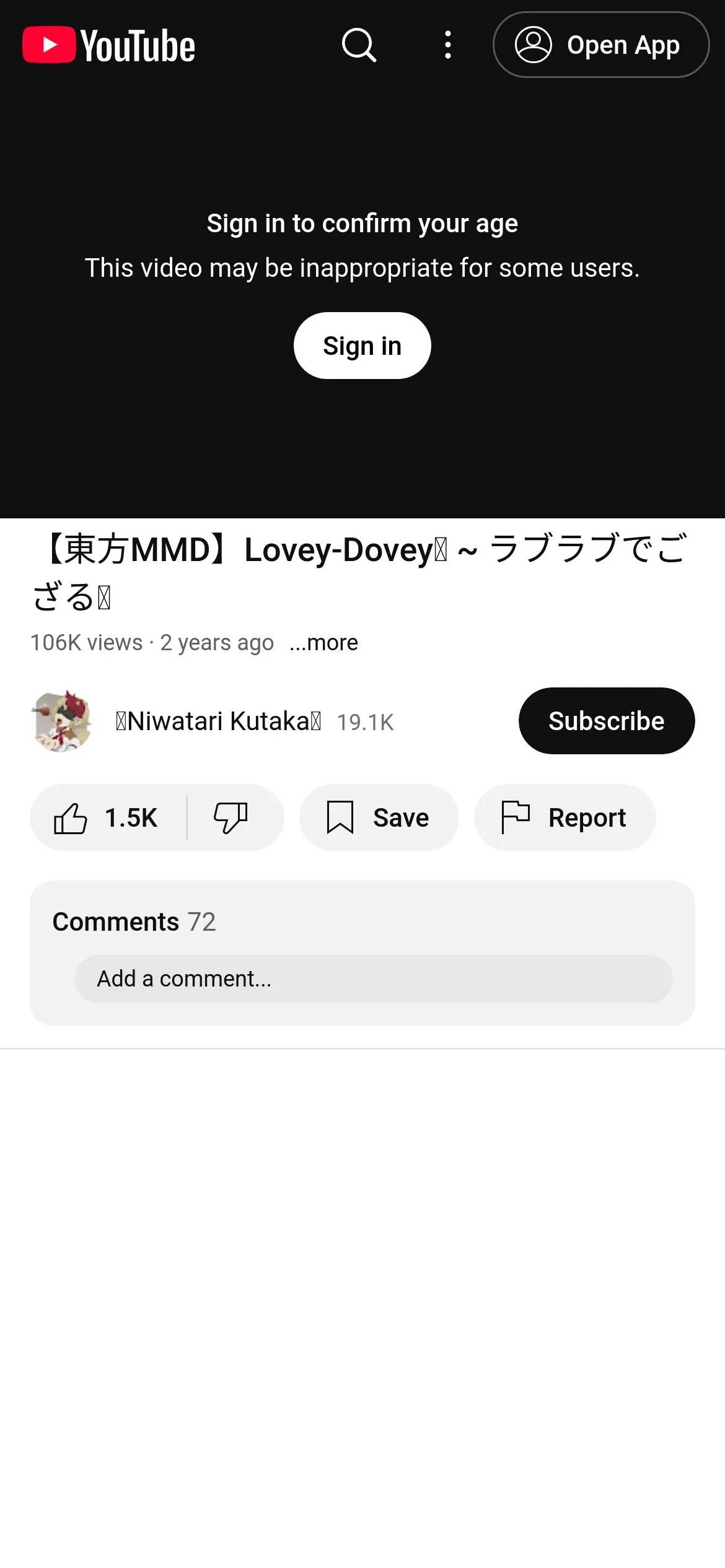Open the video title text
Screen dimensions: 725x1568
click(361, 573)
